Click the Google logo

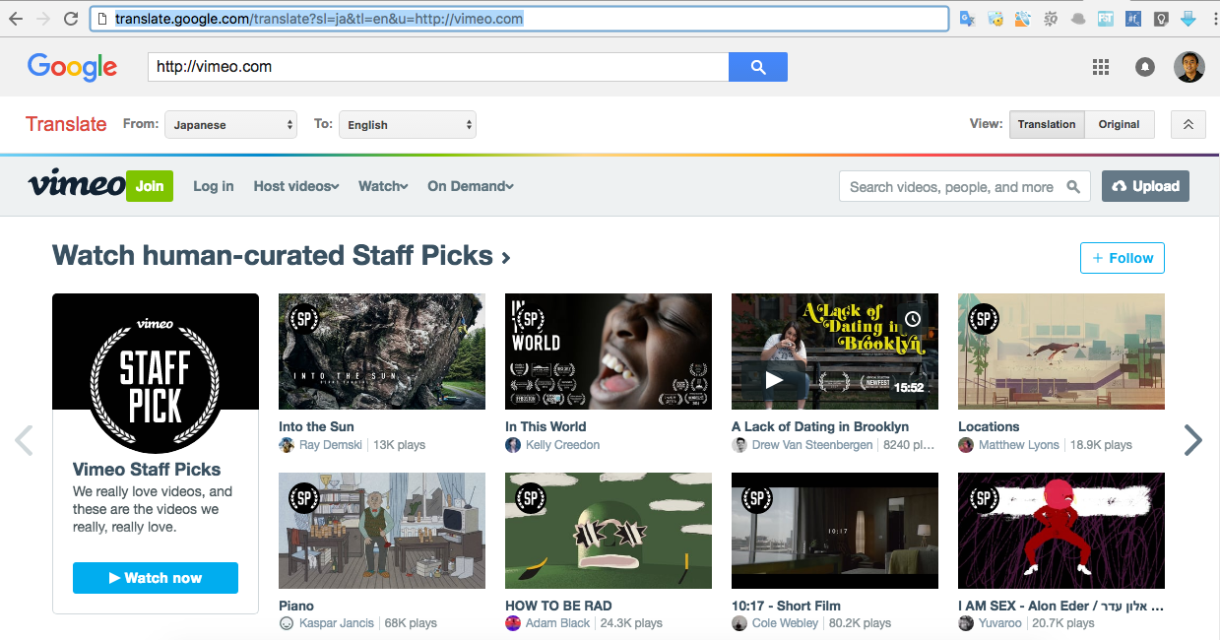(x=72, y=67)
